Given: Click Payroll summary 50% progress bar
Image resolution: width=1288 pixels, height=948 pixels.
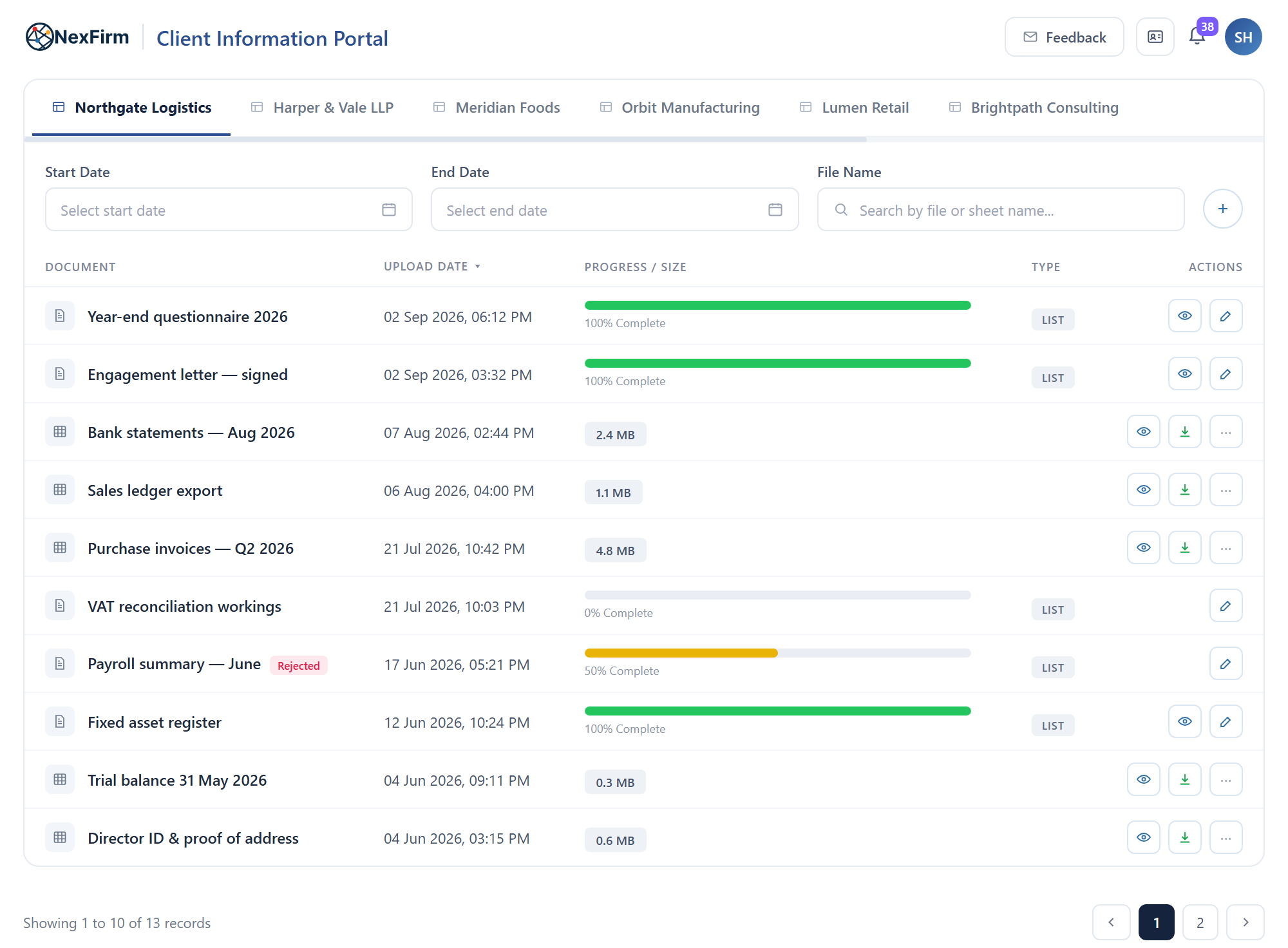Looking at the screenshot, I should [x=777, y=653].
